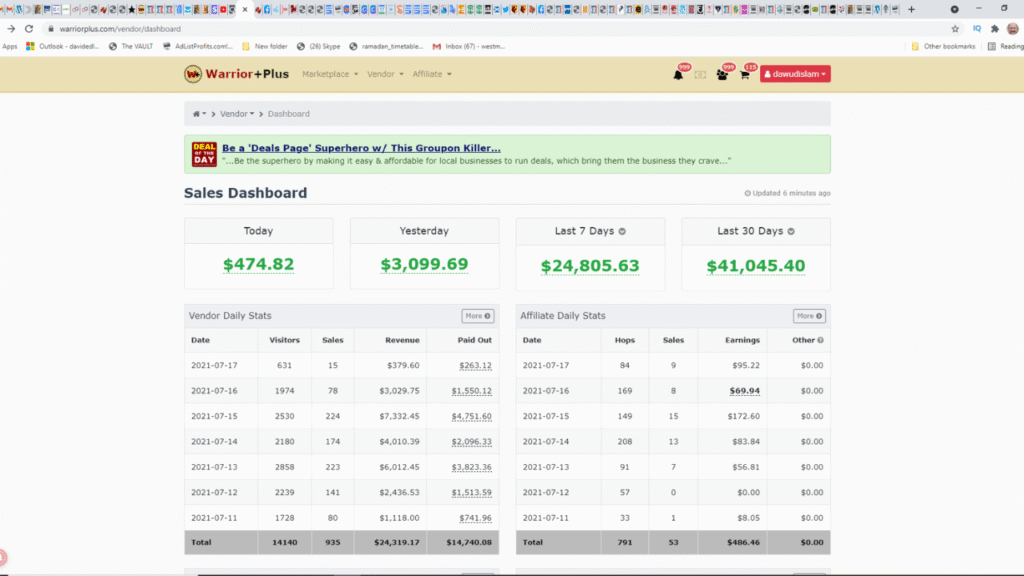Expand the Marketplace dropdown menu
This screenshot has height=576, width=1024.
[329, 74]
